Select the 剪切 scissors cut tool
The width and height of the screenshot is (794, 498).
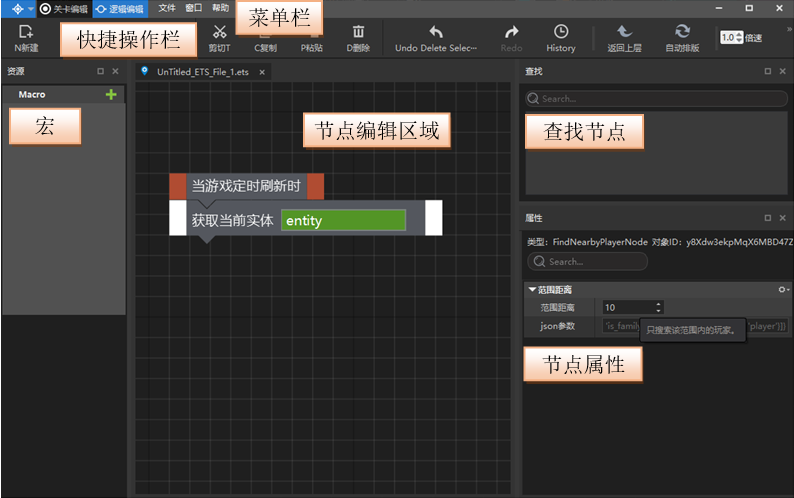tap(219, 32)
